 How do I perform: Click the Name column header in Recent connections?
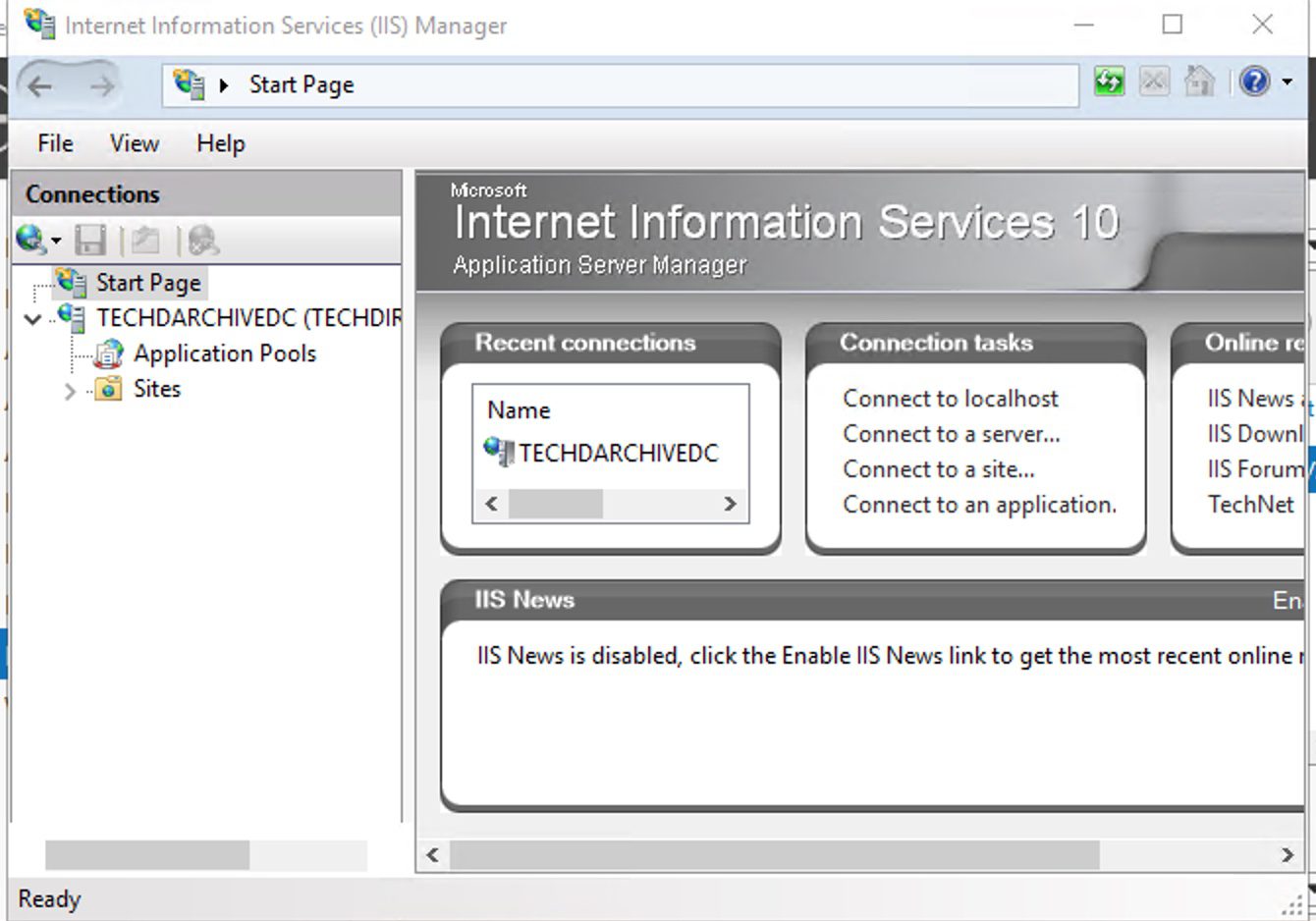tap(519, 410)
